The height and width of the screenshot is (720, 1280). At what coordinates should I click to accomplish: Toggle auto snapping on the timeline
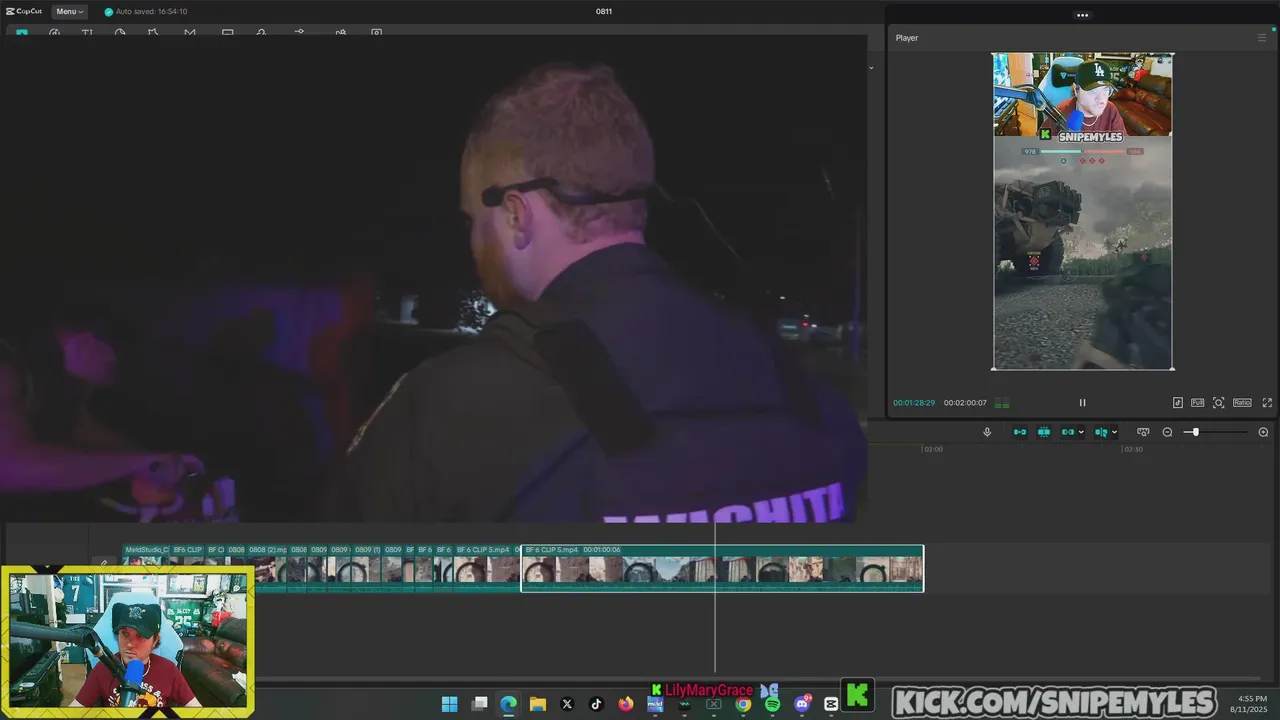(x=1043, y=432)
